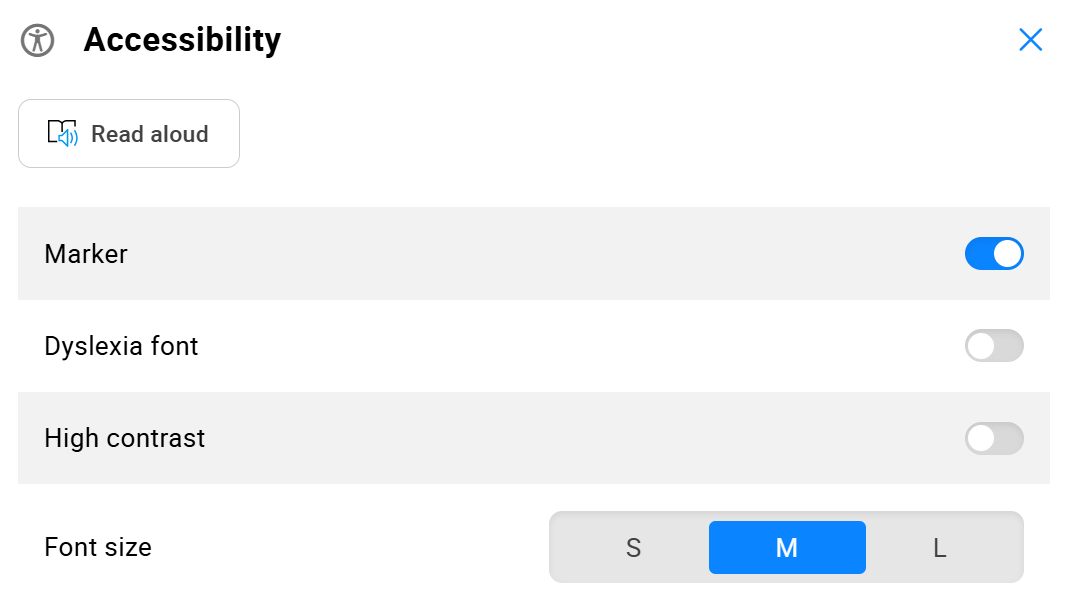Select medium font size M
The height and width of the screenshot is (602, 1075).
pos(787,547)
